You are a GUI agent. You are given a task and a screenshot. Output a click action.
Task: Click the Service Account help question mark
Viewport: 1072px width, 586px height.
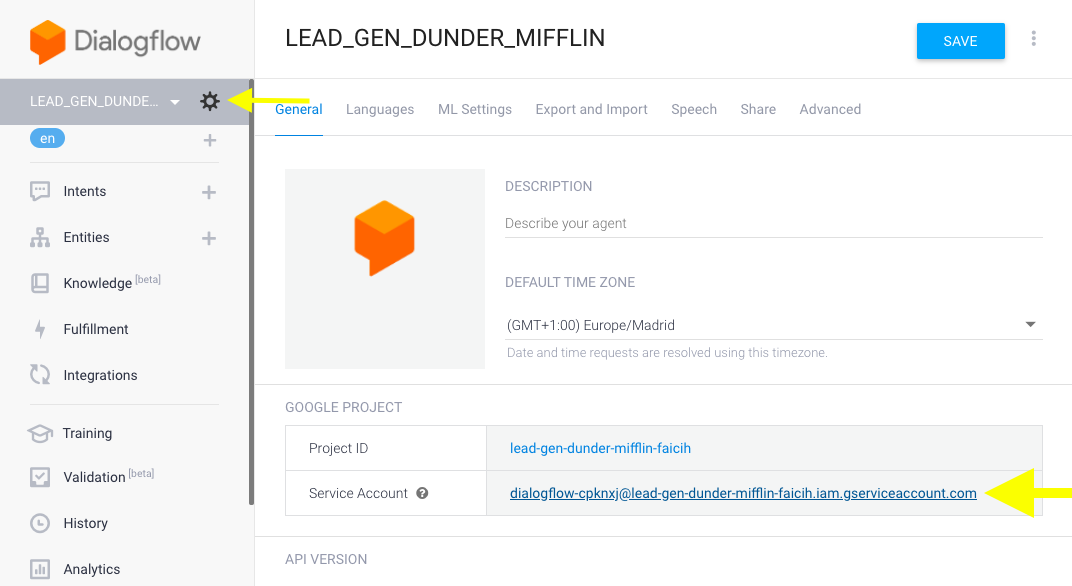click(x=423, y=493)
